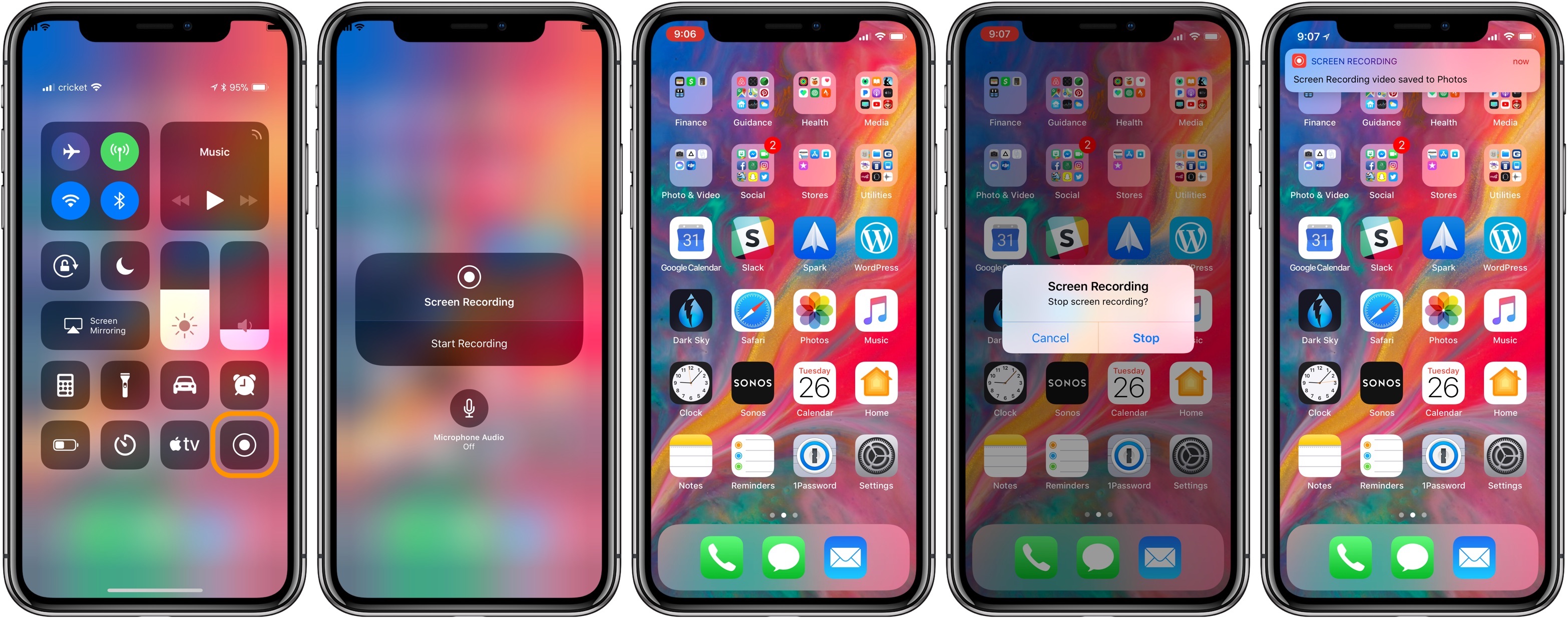This screenshot has height=618, width=1568.
Task: Expand Screen Recording notification banner
Action: coord(1407,75)
